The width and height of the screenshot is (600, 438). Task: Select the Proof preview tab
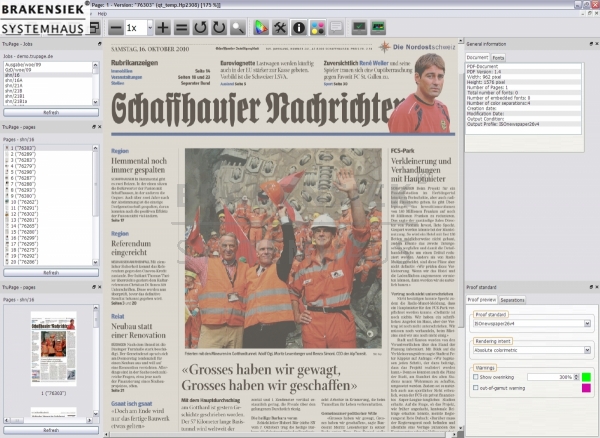pyautogui.click(x=482, y=300)
